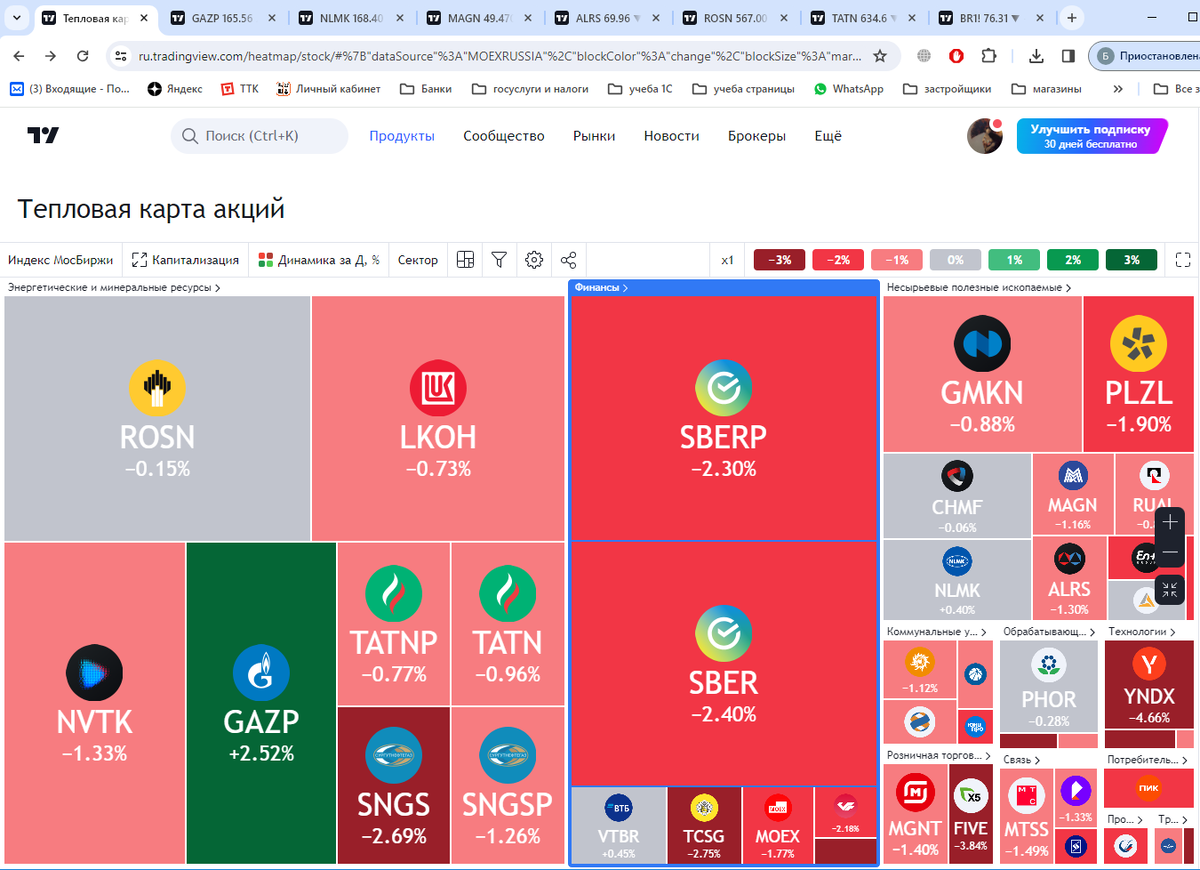Click the Поиск search field
The width and height of the screenshot is (1200, 870).
point(259,136)
